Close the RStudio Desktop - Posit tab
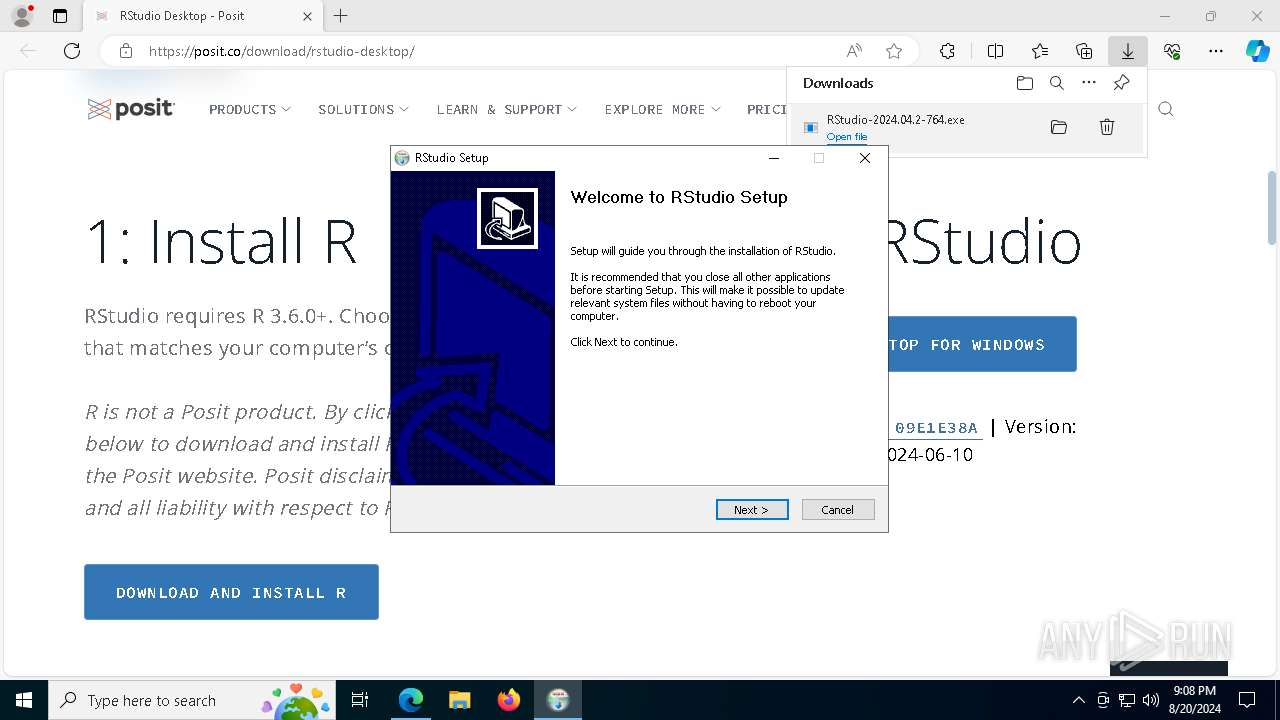1280x720 pixels. tap(307, 16)
